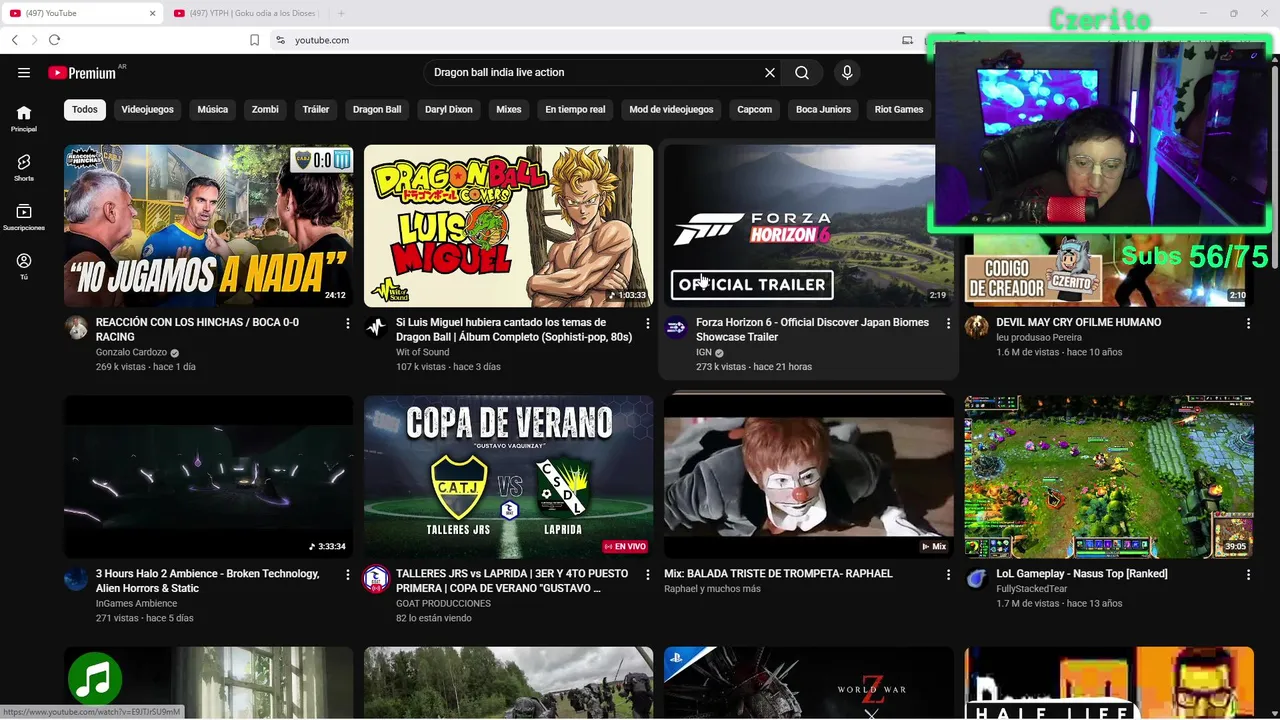Open IGN channel avatar

676,327
